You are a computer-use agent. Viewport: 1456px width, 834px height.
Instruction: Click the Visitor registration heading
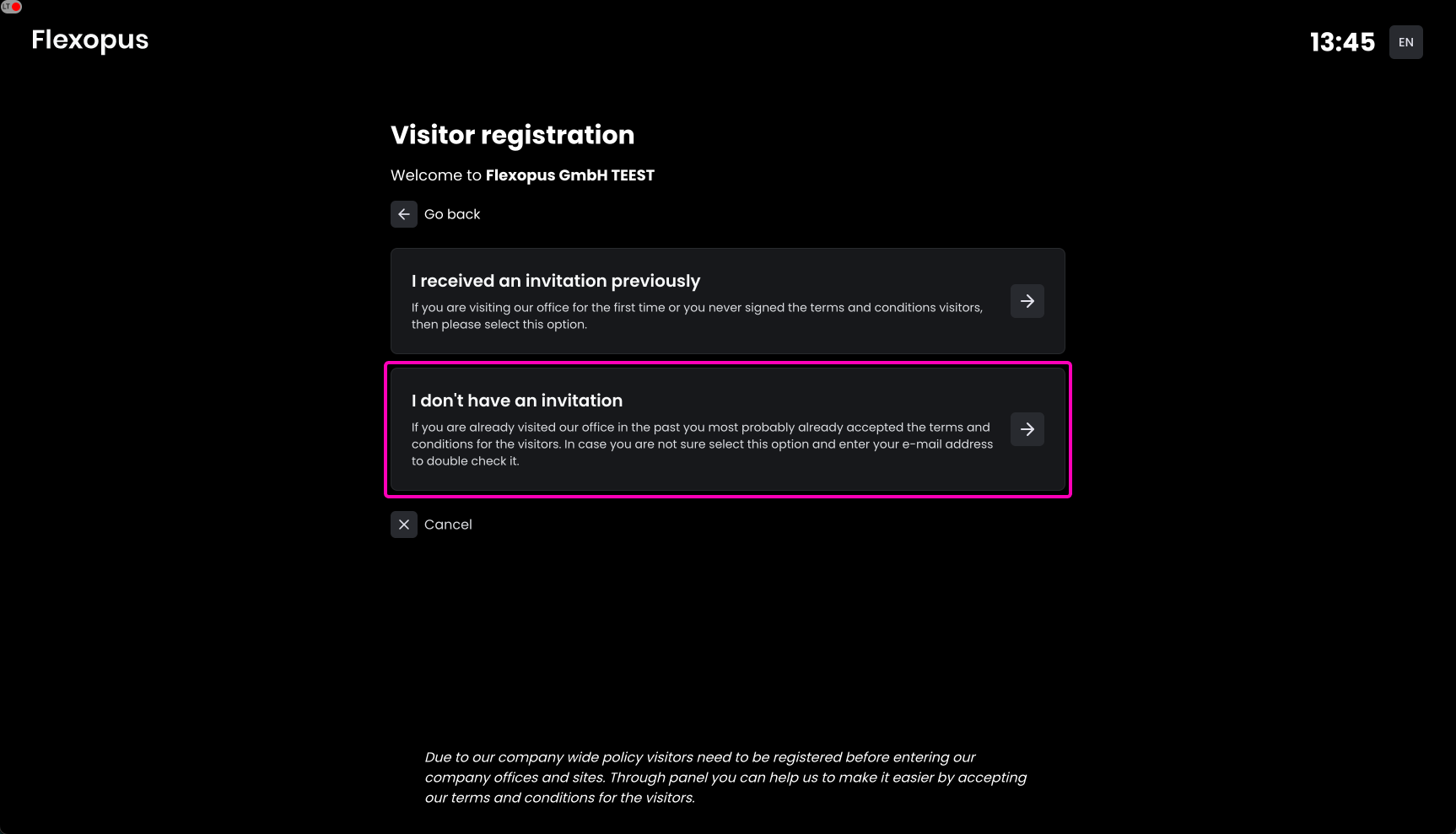pos(512,135)
